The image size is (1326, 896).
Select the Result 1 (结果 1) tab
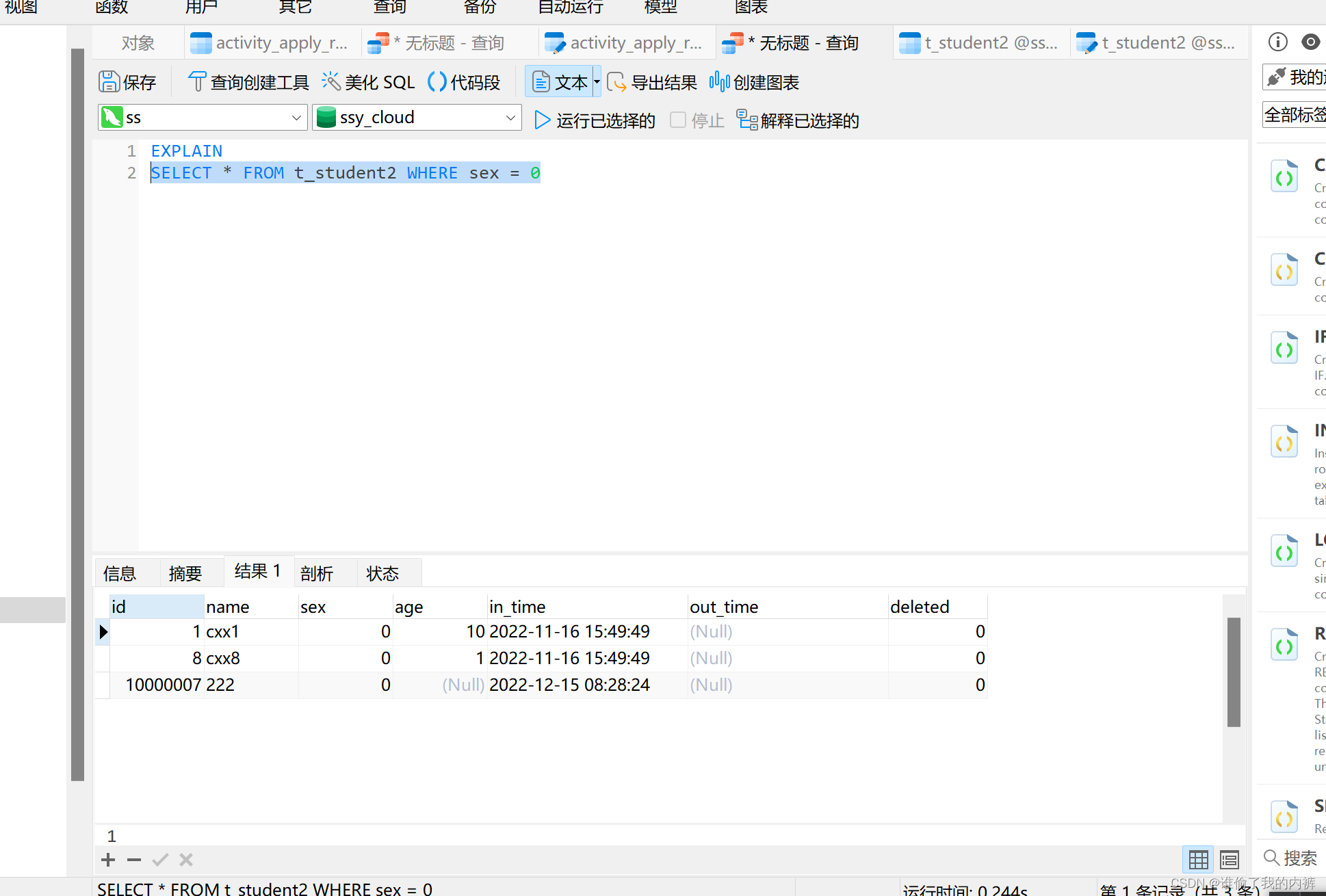click(x=258, y=571)
